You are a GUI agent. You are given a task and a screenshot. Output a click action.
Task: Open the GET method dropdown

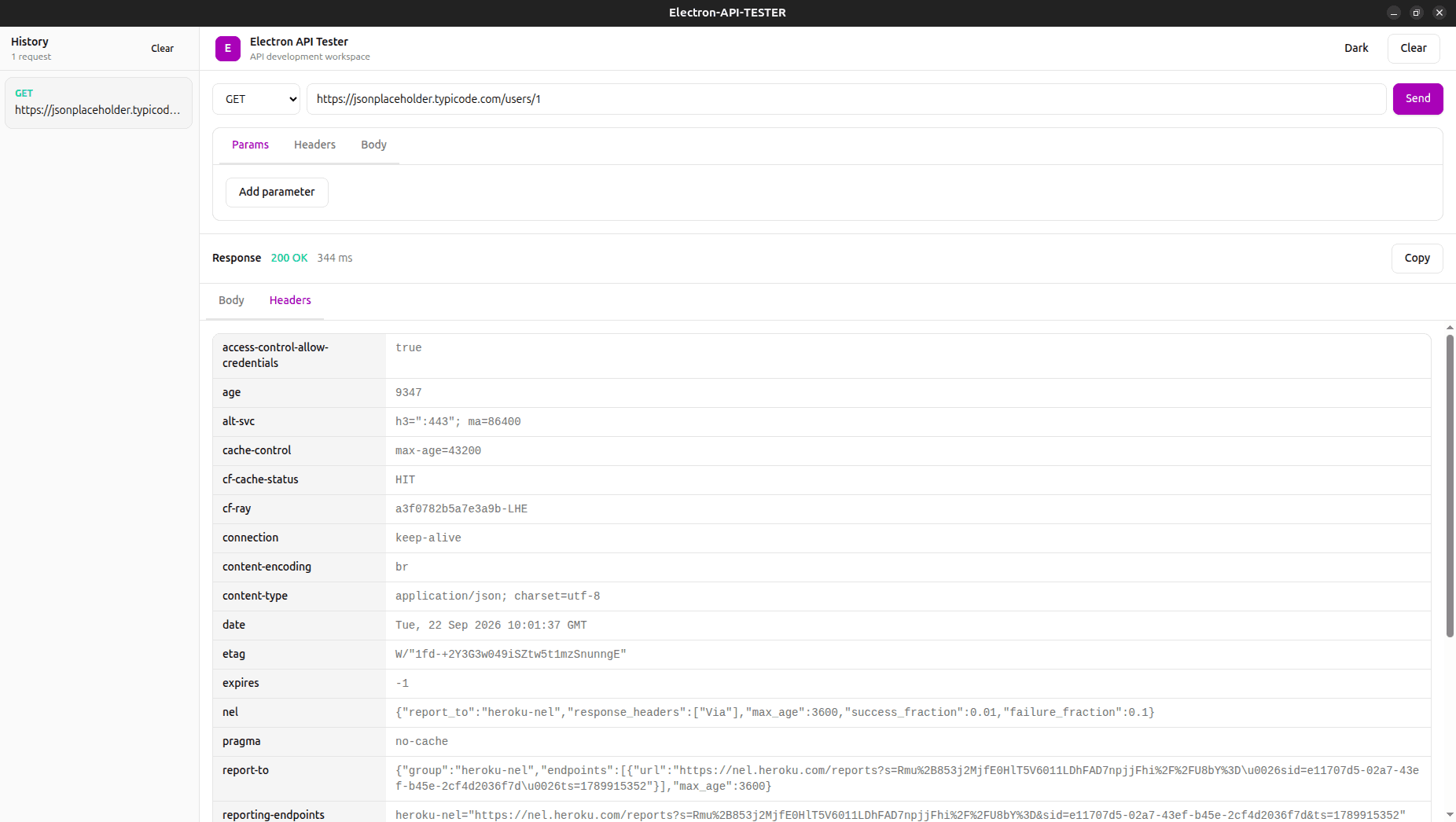click(256, 99)
